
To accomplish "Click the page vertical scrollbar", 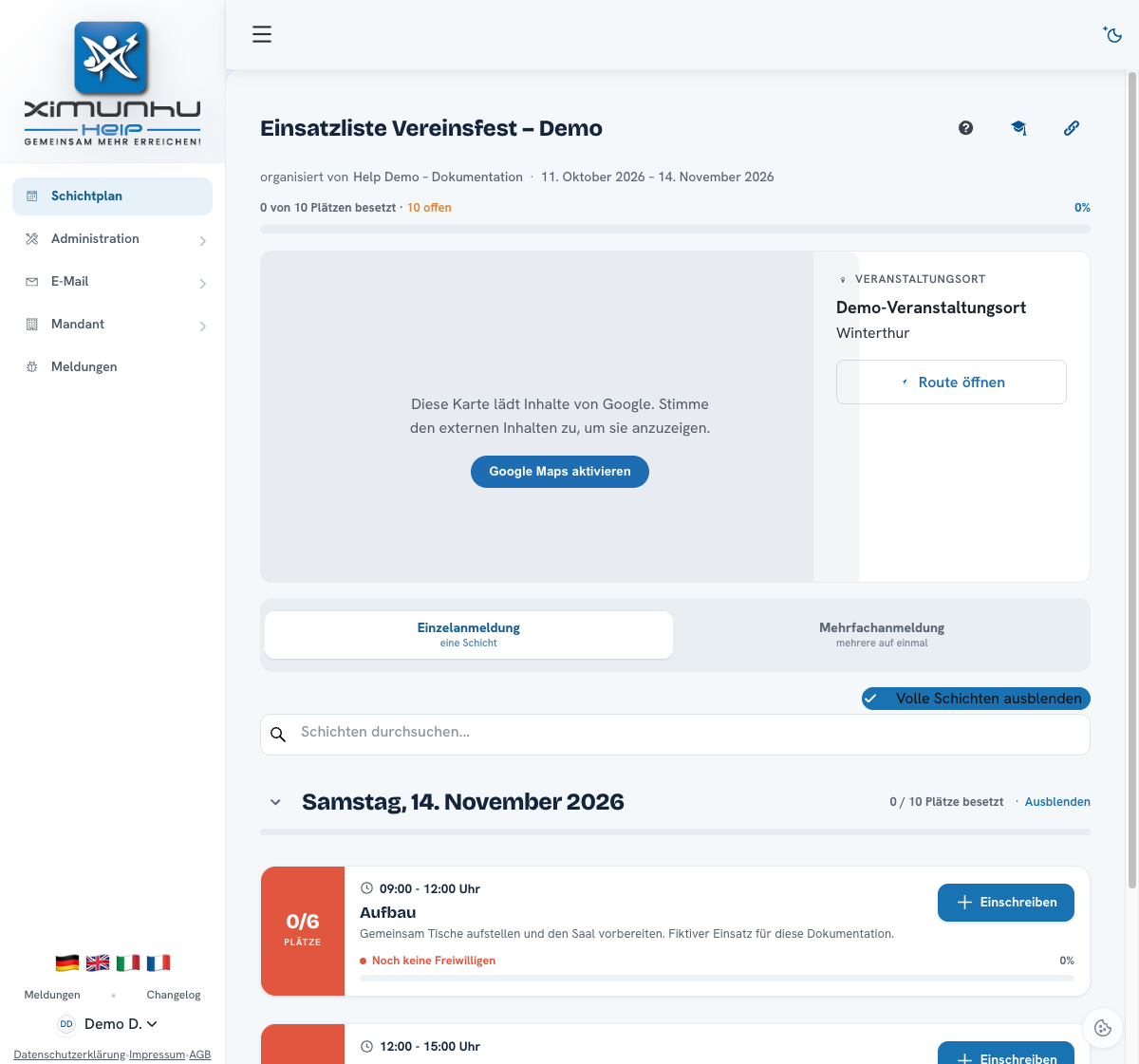I will [1131, 479].
